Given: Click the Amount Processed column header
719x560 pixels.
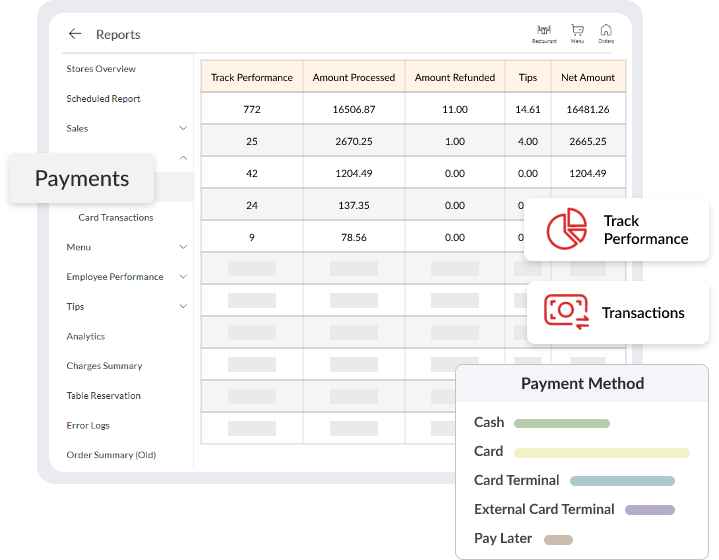Looking at the screenshot, I should pyautogui.click(x=354, y=77).
